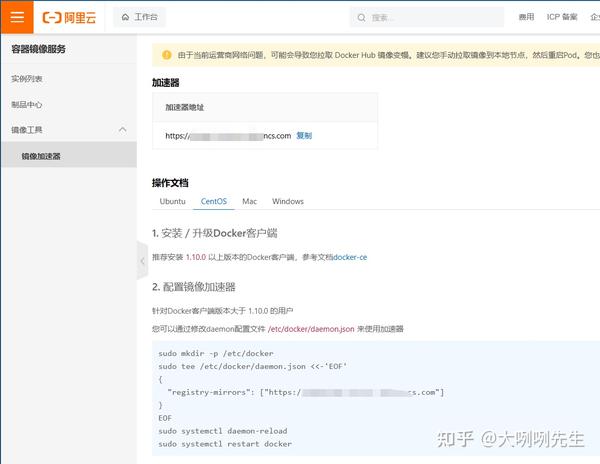The height and width of the screenshot is (464, 600).
Task: Click the 'sudo systemctl daemon-reload' line
Action: tap(223, 431)
